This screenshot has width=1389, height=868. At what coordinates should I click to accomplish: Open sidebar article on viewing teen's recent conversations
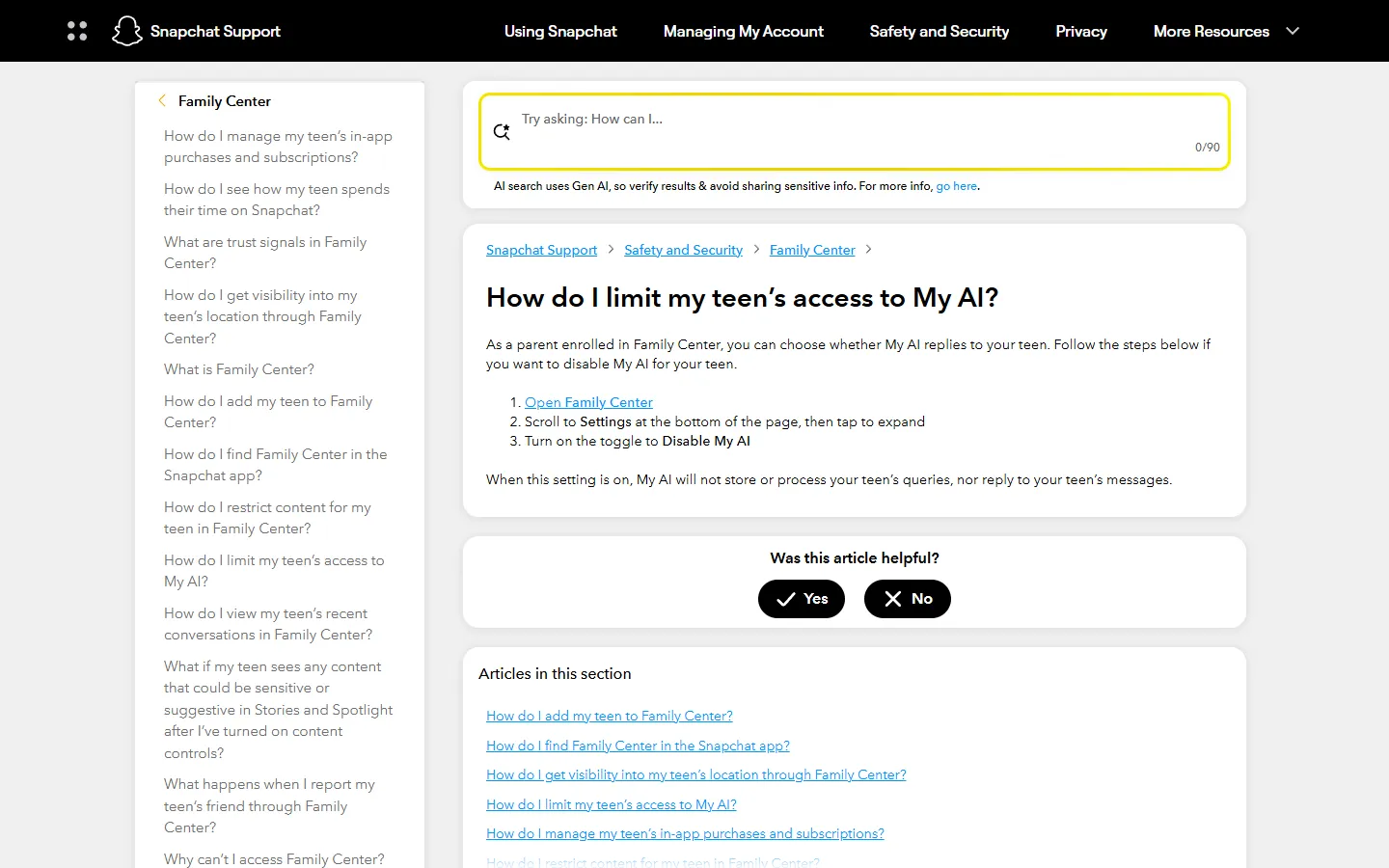(268, 624)
